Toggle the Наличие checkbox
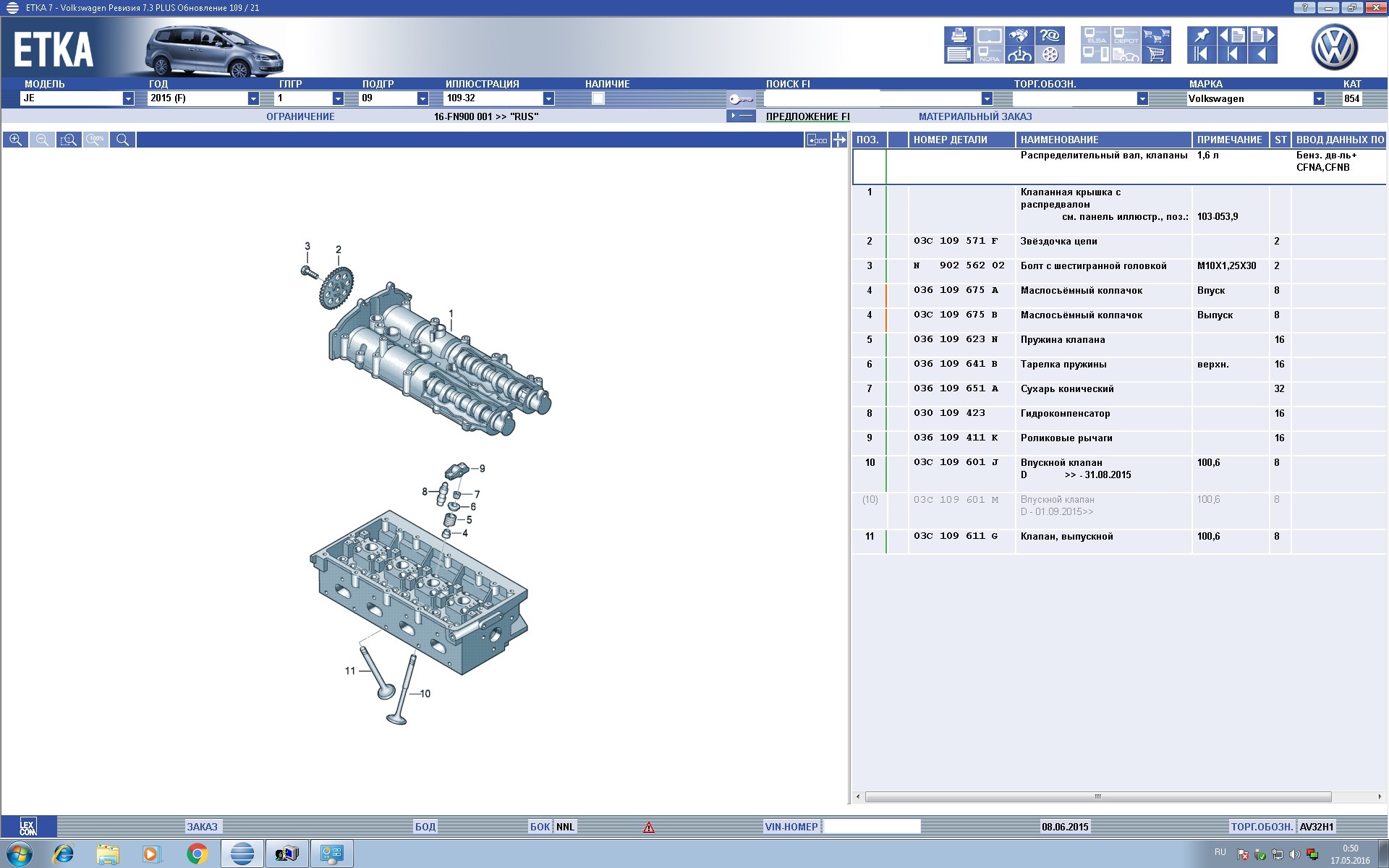 (x=598, y=98)
